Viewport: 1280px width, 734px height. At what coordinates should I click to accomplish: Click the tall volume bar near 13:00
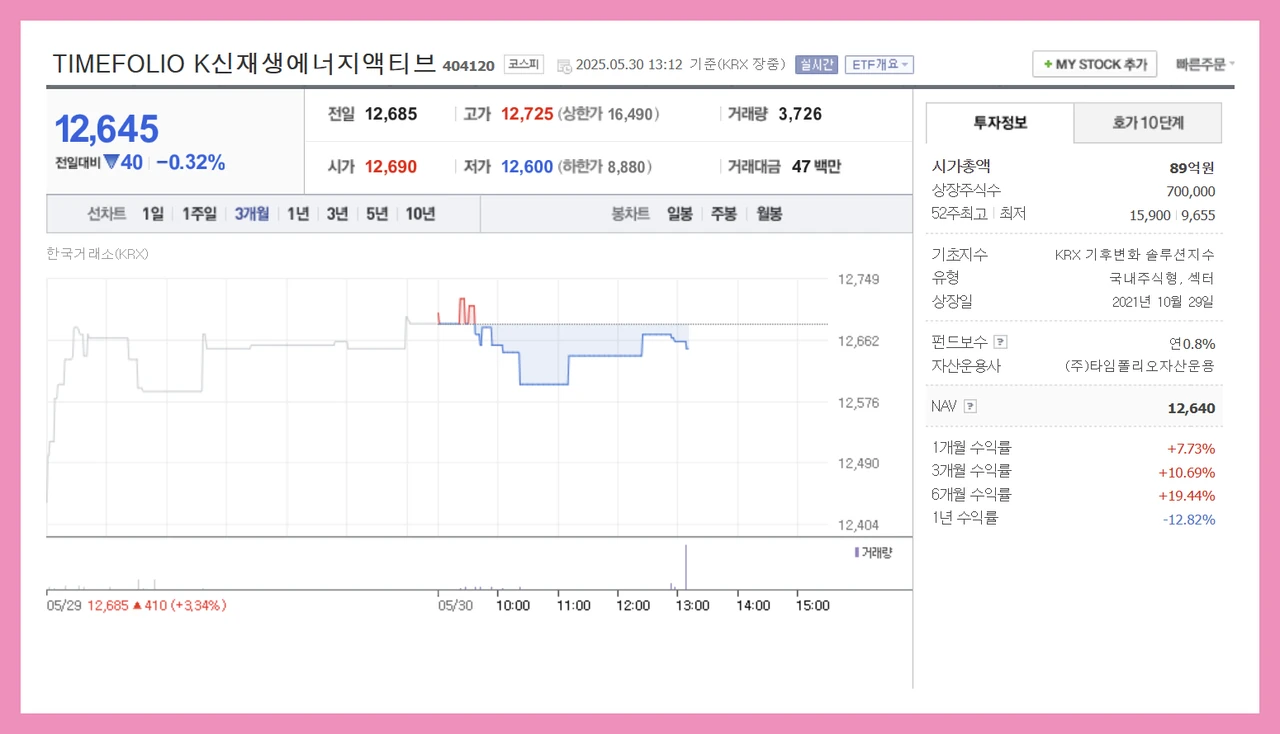click(x=686, y=567)
